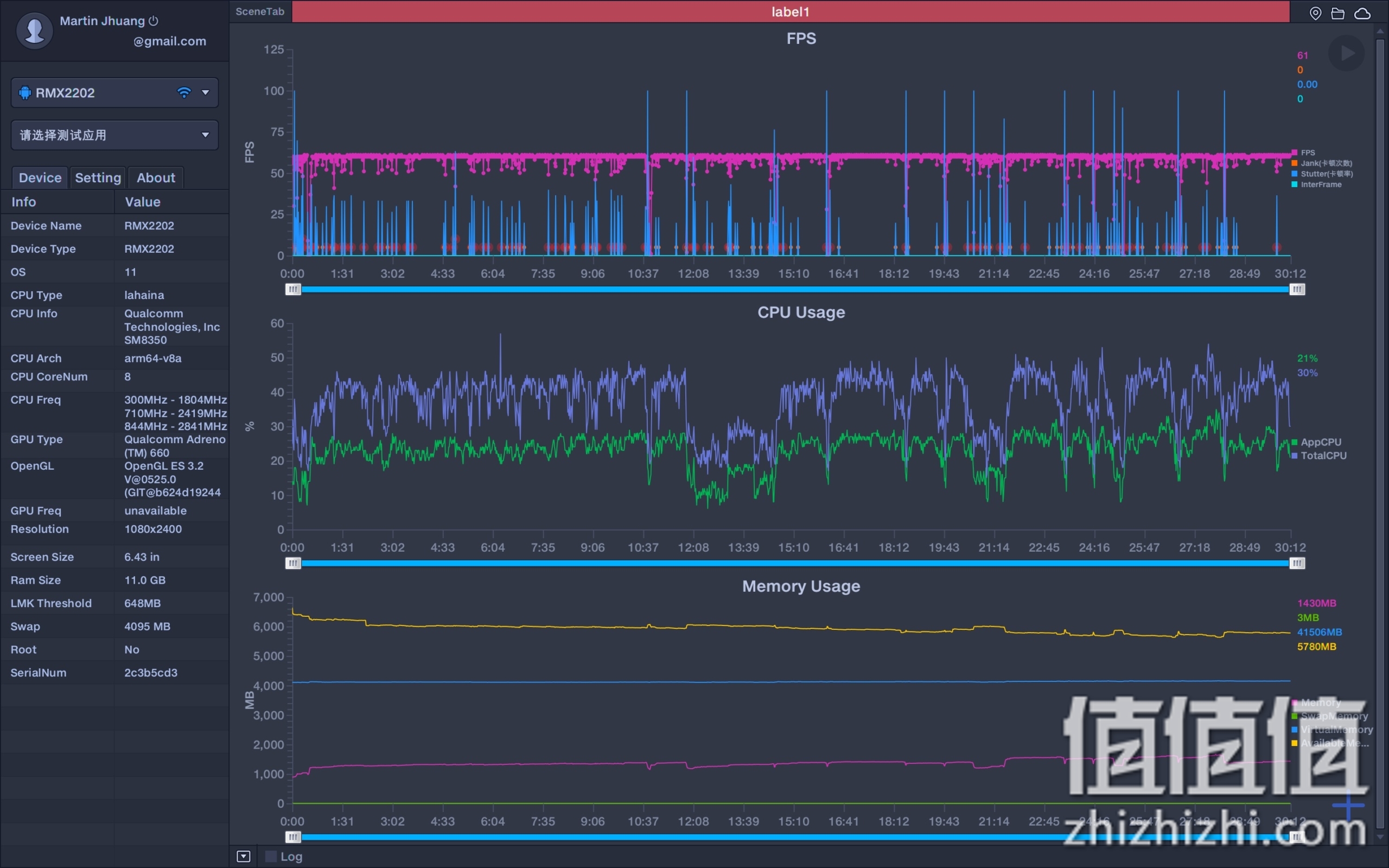
Task: Click the blue plus add icon
Action: click(1348, 805)
